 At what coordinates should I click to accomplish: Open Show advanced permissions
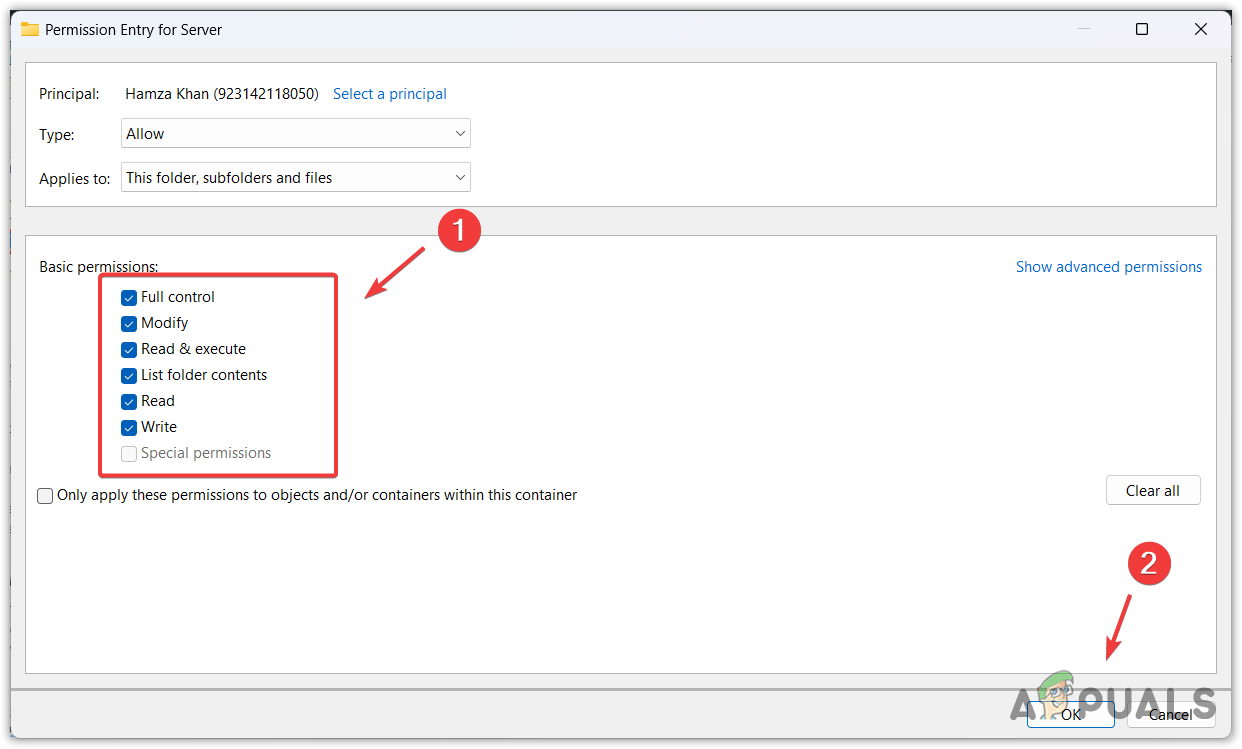click(1108, 266)
